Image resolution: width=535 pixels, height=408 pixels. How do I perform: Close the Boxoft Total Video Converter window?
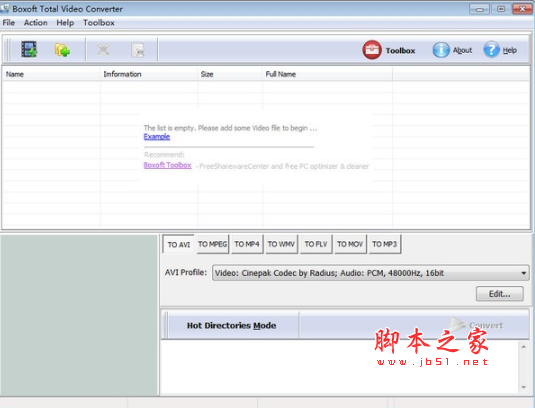(x=522, y=9)
